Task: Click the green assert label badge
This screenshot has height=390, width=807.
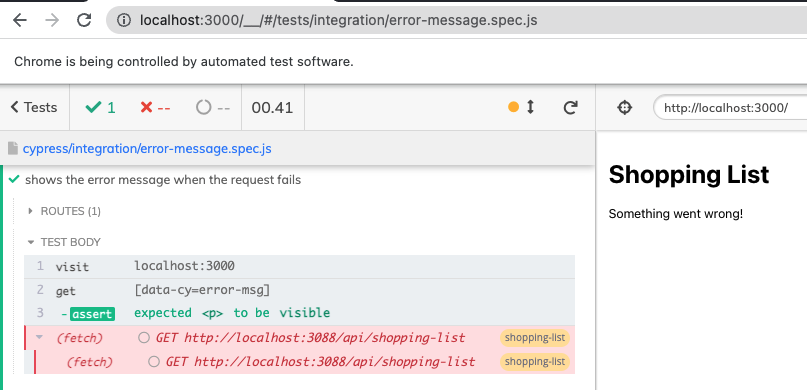Action: (x=92, y=313)
